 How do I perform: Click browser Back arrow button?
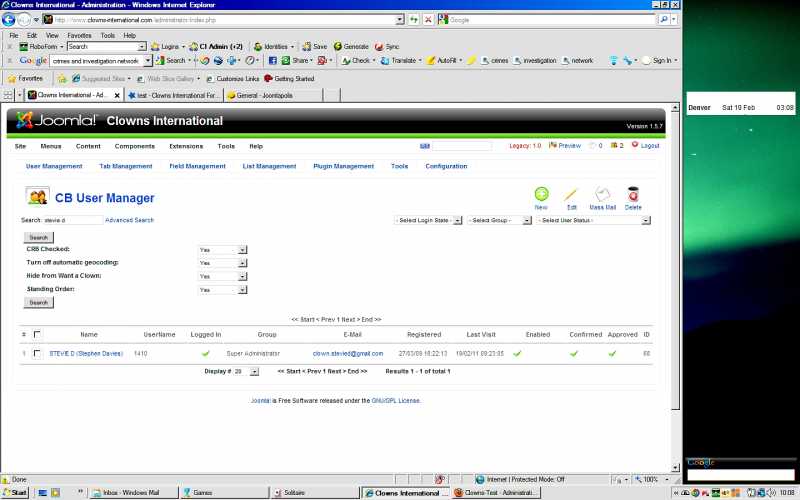[x=9, y=19]
